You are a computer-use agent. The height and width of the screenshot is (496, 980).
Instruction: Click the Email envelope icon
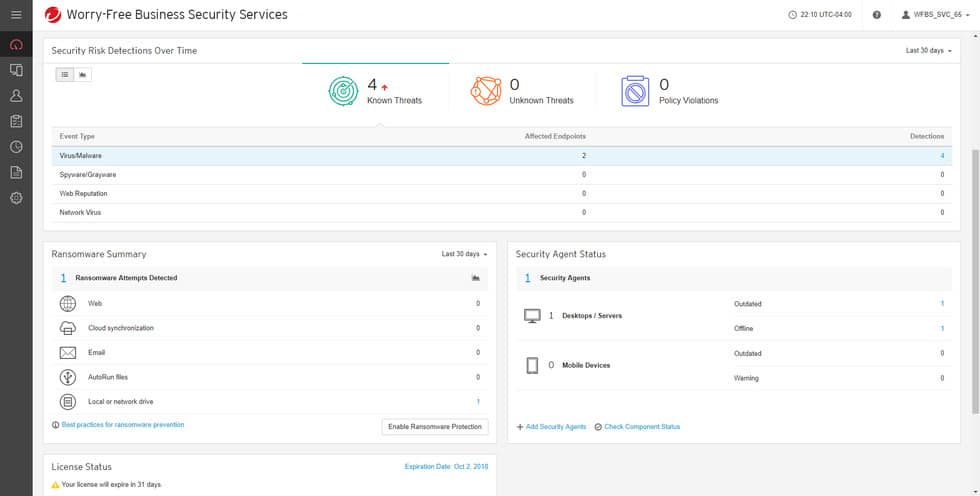tap(68, 353)
